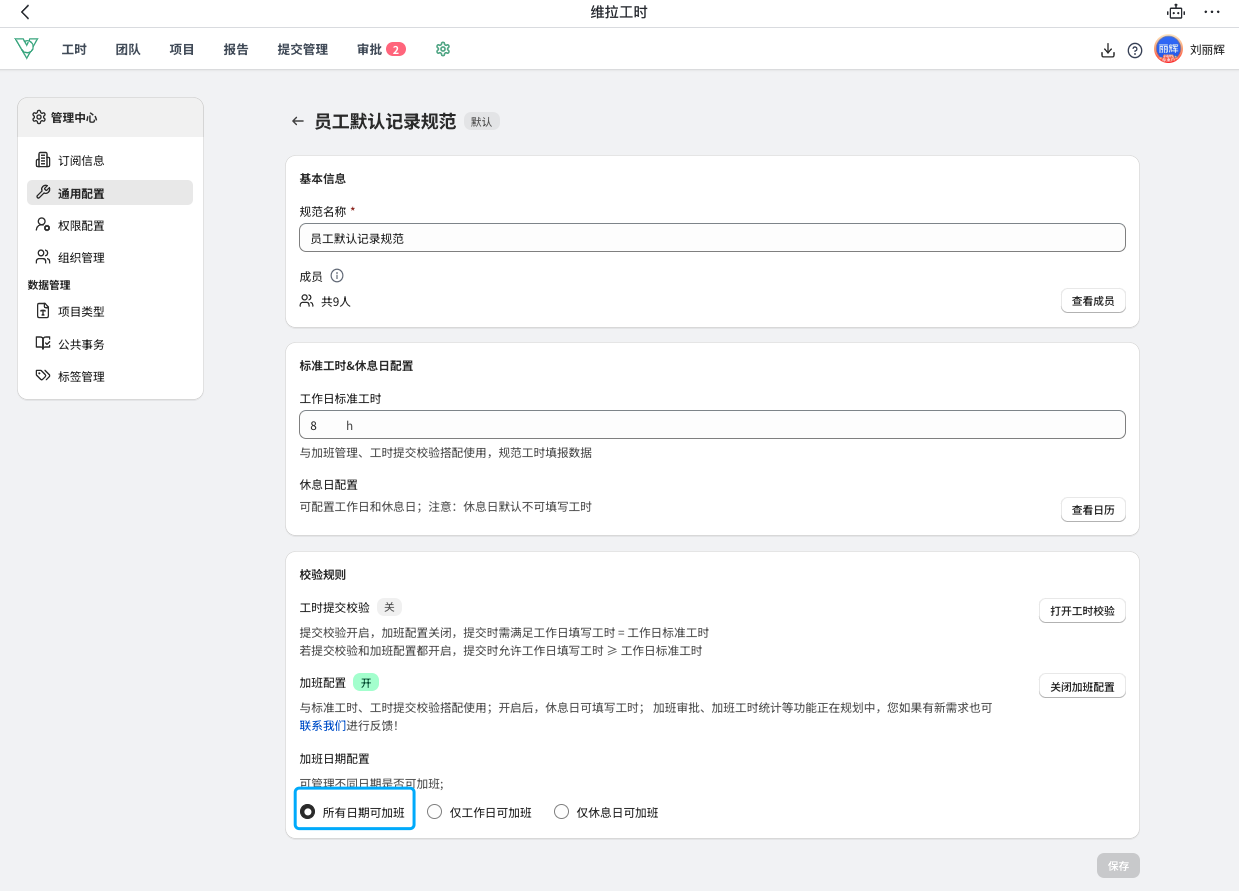
Task: Open the three-dot more options menu
Action: 1212,12
